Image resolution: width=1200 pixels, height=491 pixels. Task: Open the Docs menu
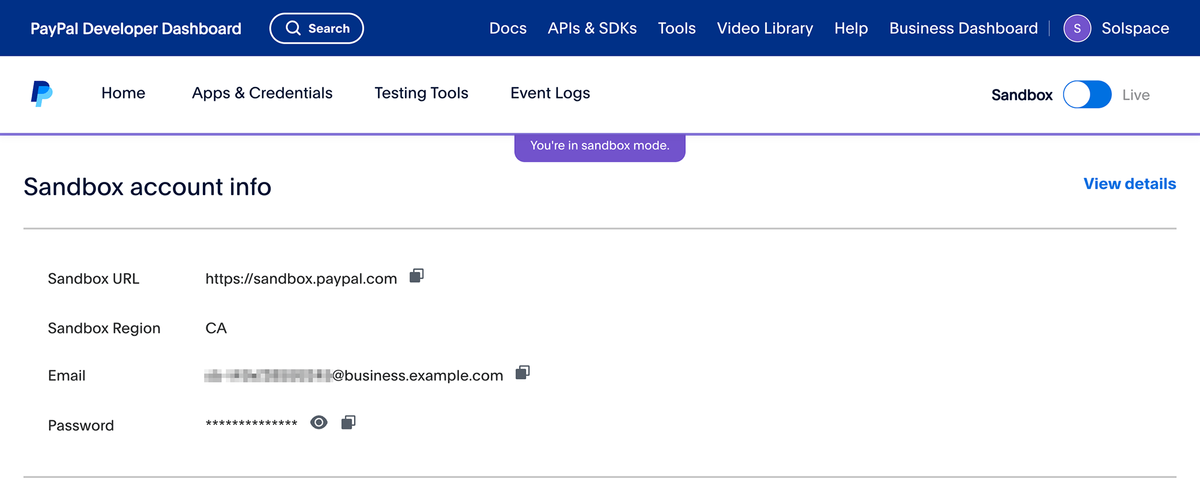508,28
